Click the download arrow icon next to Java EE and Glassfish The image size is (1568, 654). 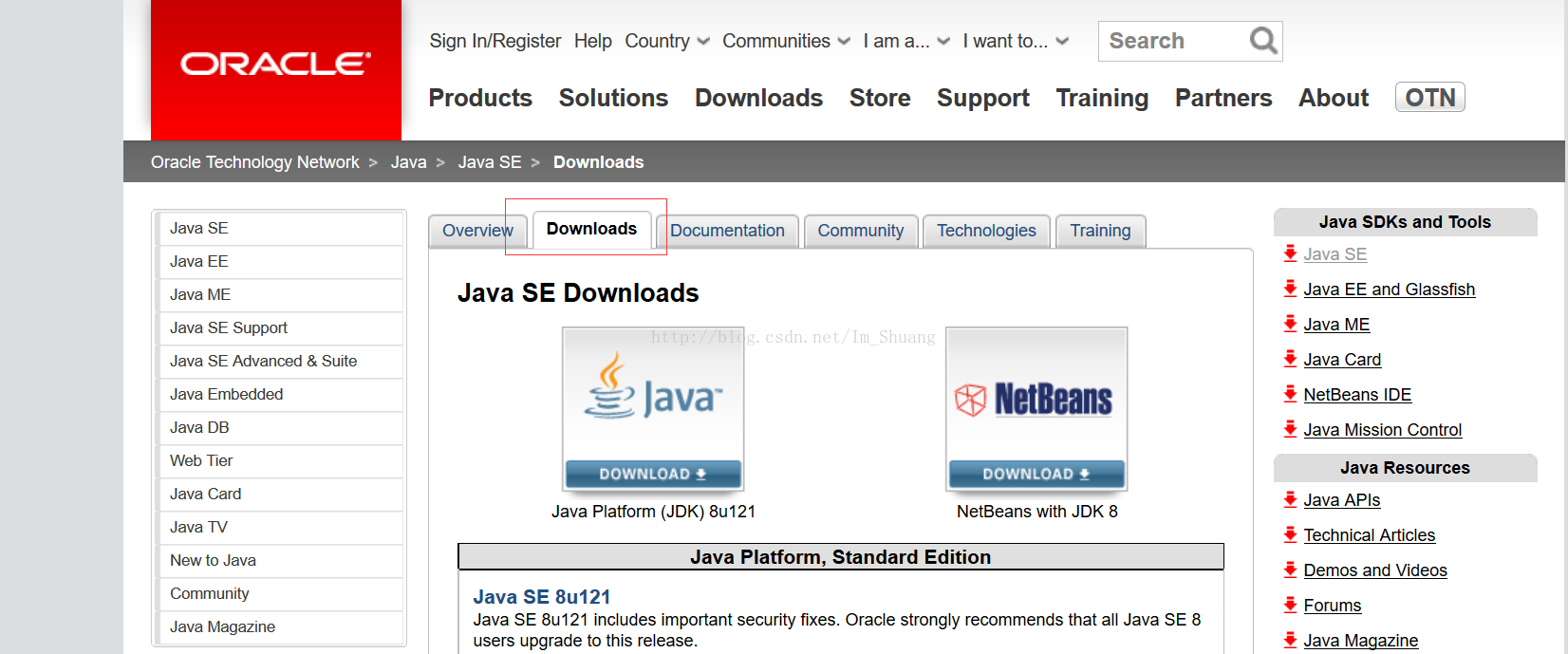(x=1290, y=289)
